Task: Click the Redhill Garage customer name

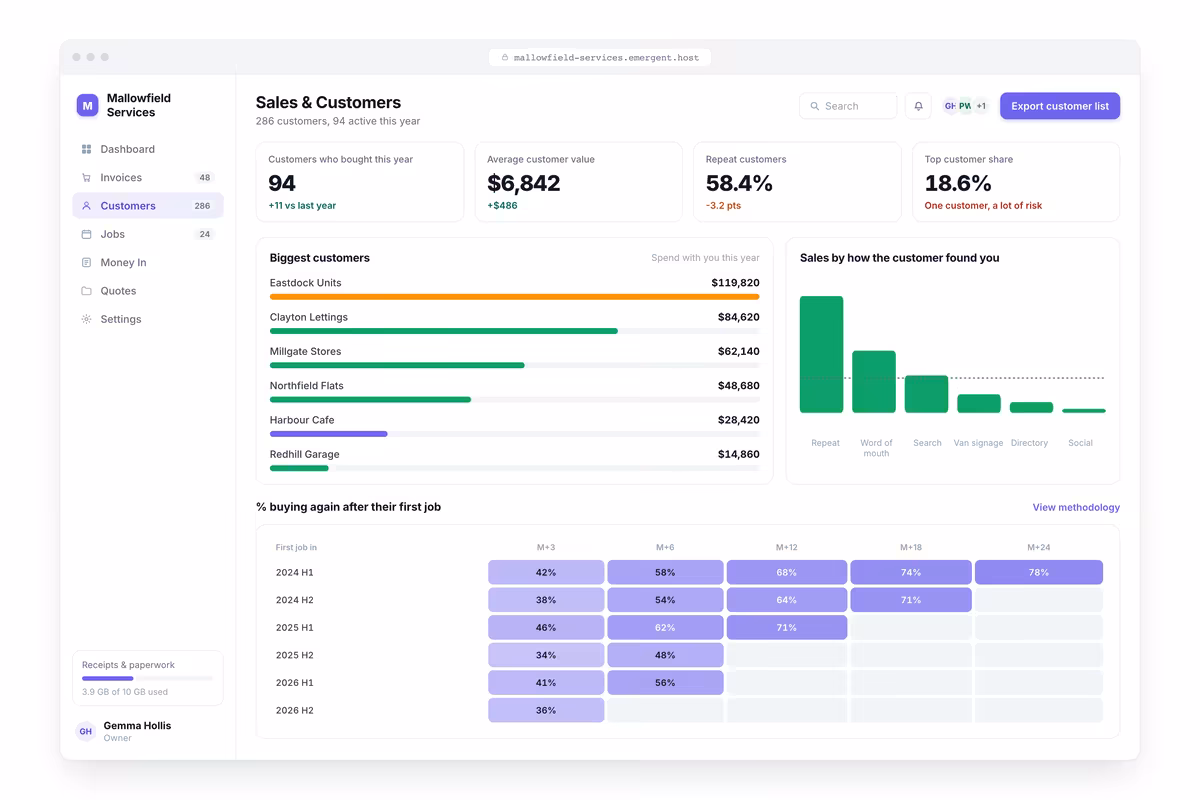Action: click(305, 455)
